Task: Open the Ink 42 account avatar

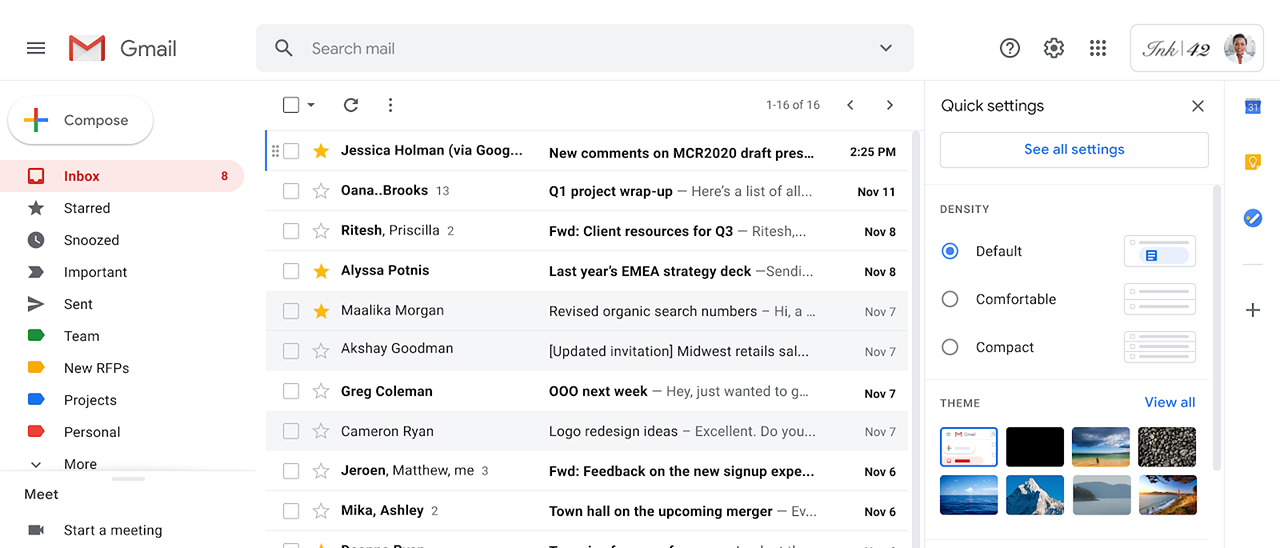Action: 1240,48
